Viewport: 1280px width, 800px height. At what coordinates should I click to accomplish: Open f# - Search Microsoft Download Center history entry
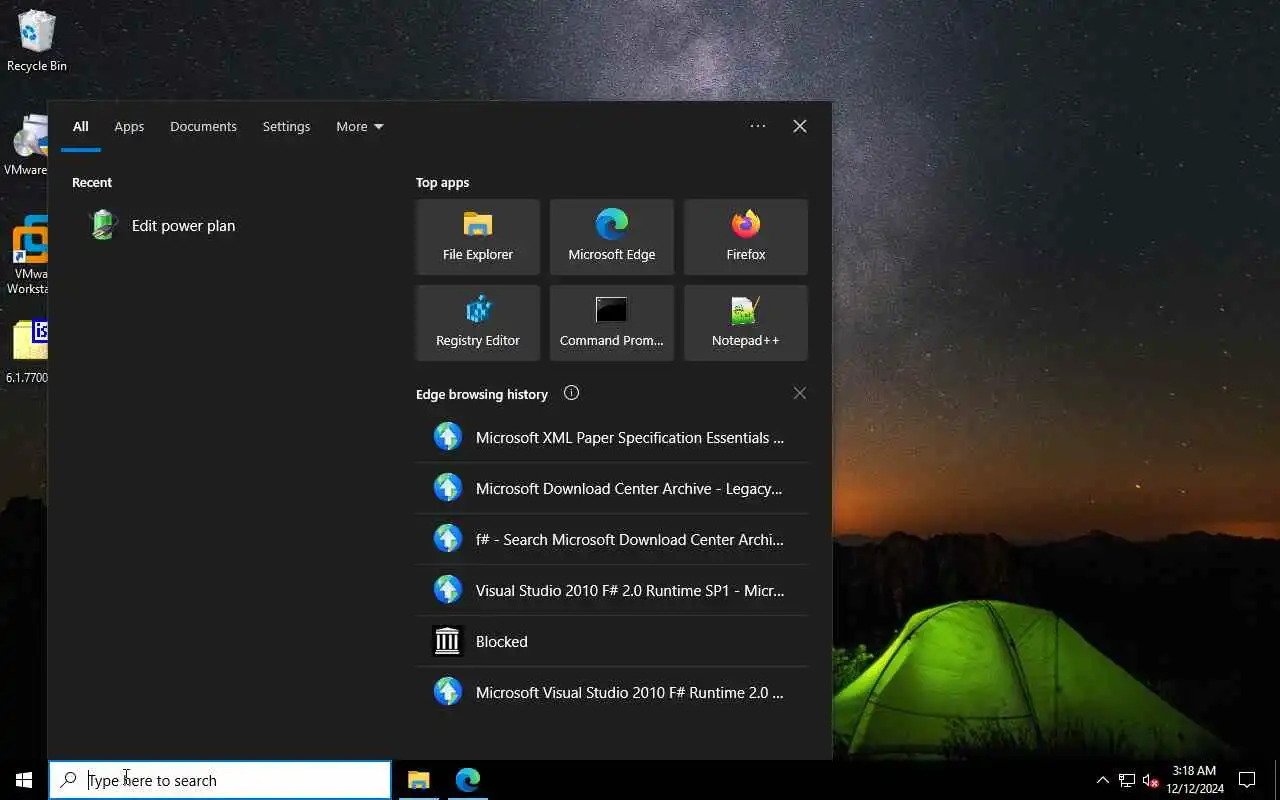tap(612, 539)
